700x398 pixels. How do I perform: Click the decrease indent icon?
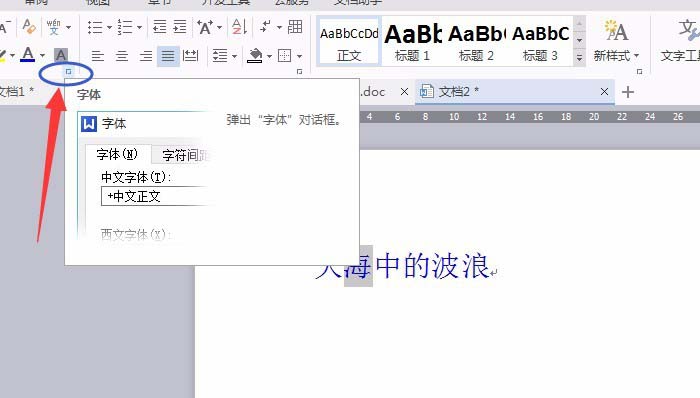coord(159,27)
